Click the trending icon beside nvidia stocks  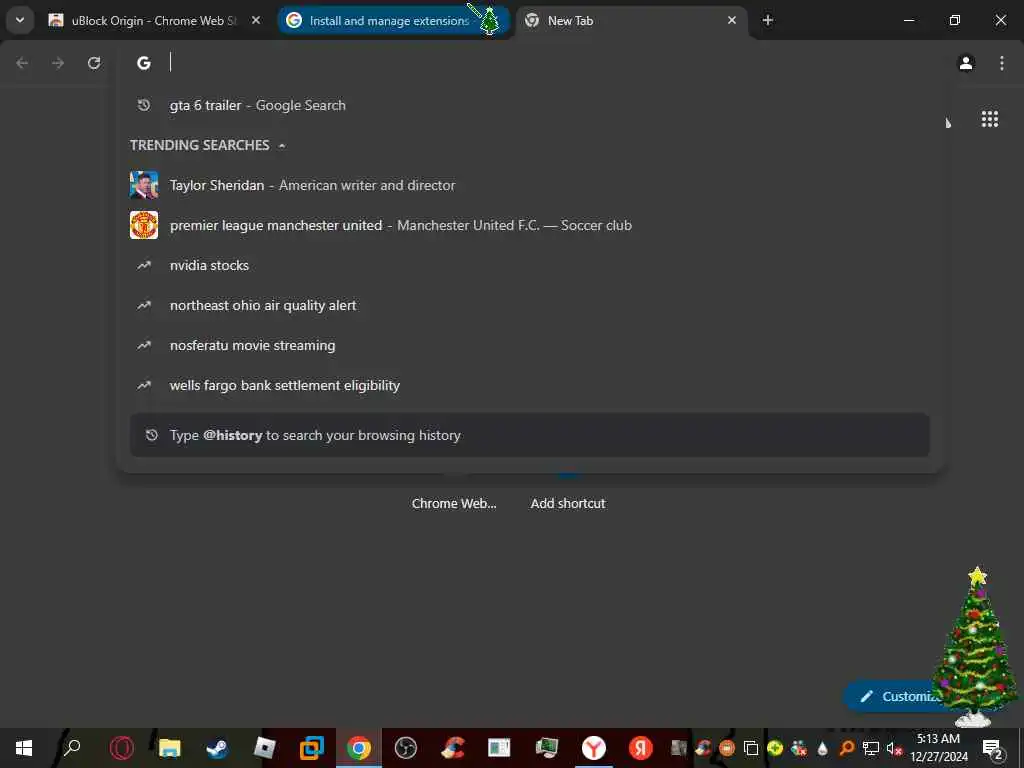144,265
